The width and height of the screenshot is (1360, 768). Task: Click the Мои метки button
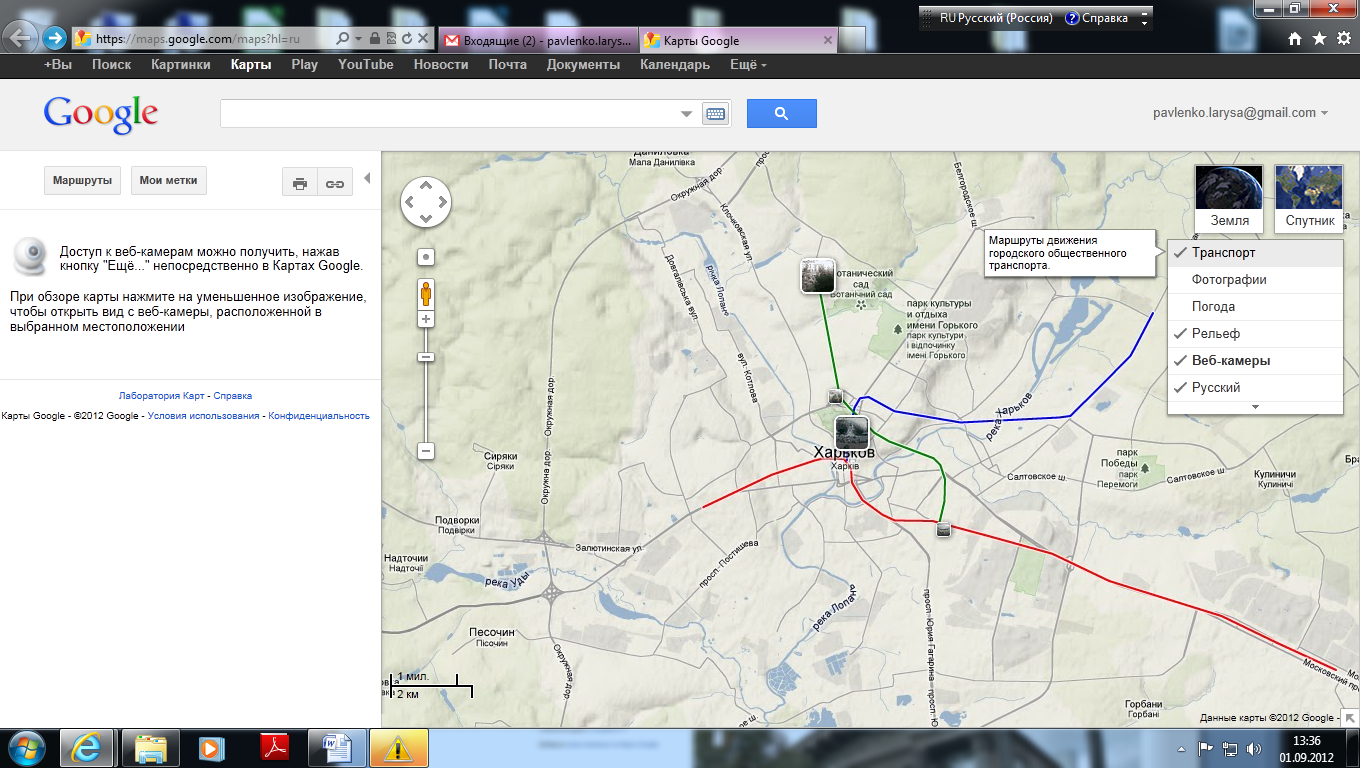[168, 181]
